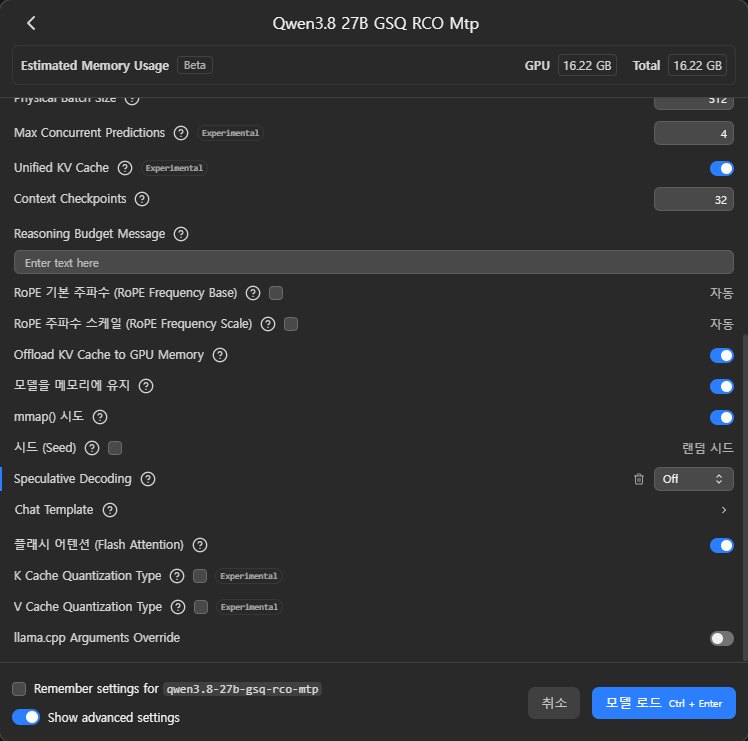
Task: Open help for Chat Template
Action: point(110,510)
